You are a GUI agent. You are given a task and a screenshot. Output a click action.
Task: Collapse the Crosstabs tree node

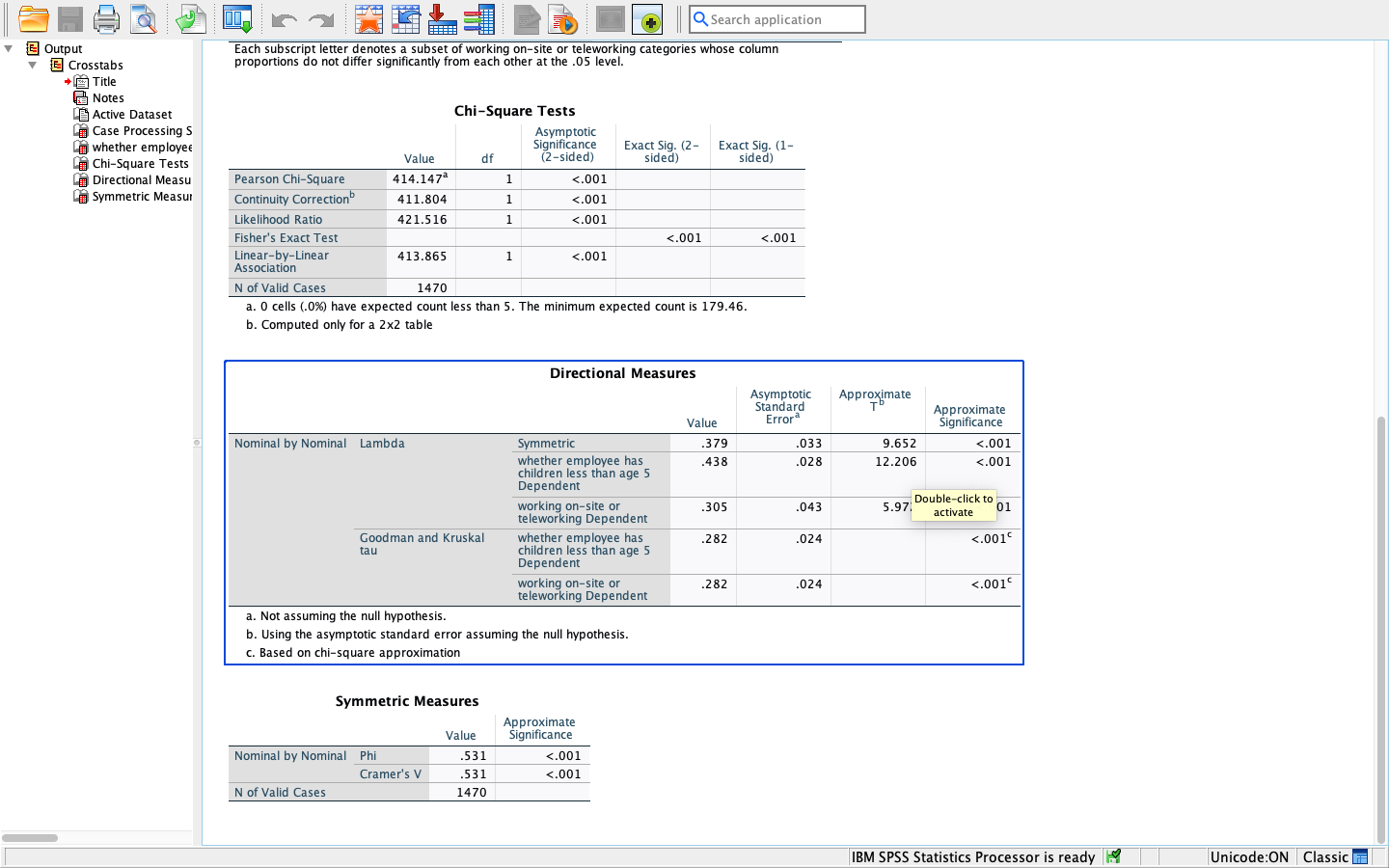[33, 65]
